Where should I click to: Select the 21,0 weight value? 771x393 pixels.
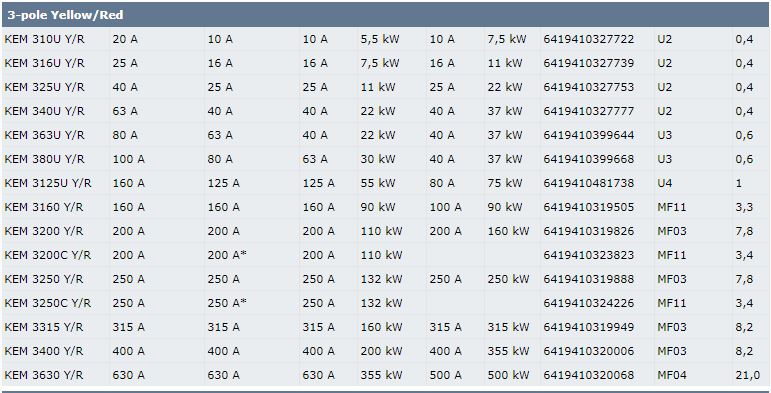pos(748,375)
